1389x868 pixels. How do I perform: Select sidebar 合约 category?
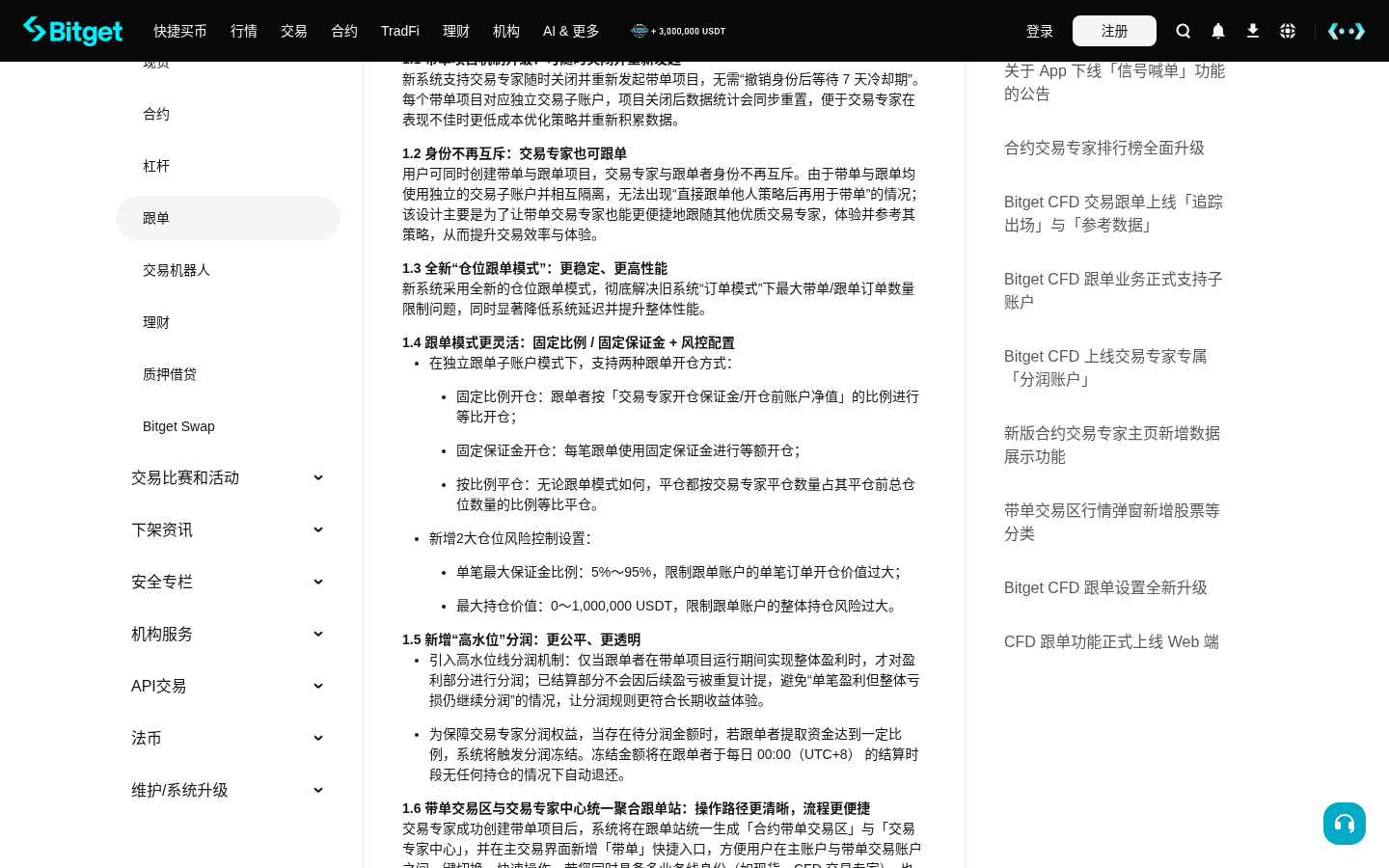pyautogui.click(x=228, y=114)
